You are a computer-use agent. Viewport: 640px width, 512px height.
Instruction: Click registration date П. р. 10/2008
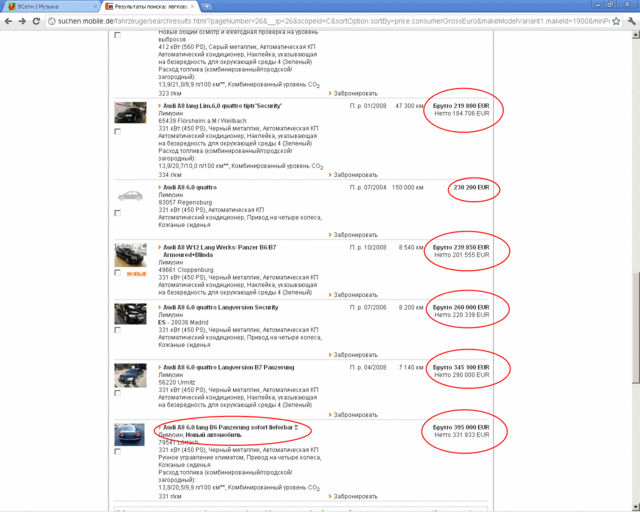click(368, 247)
